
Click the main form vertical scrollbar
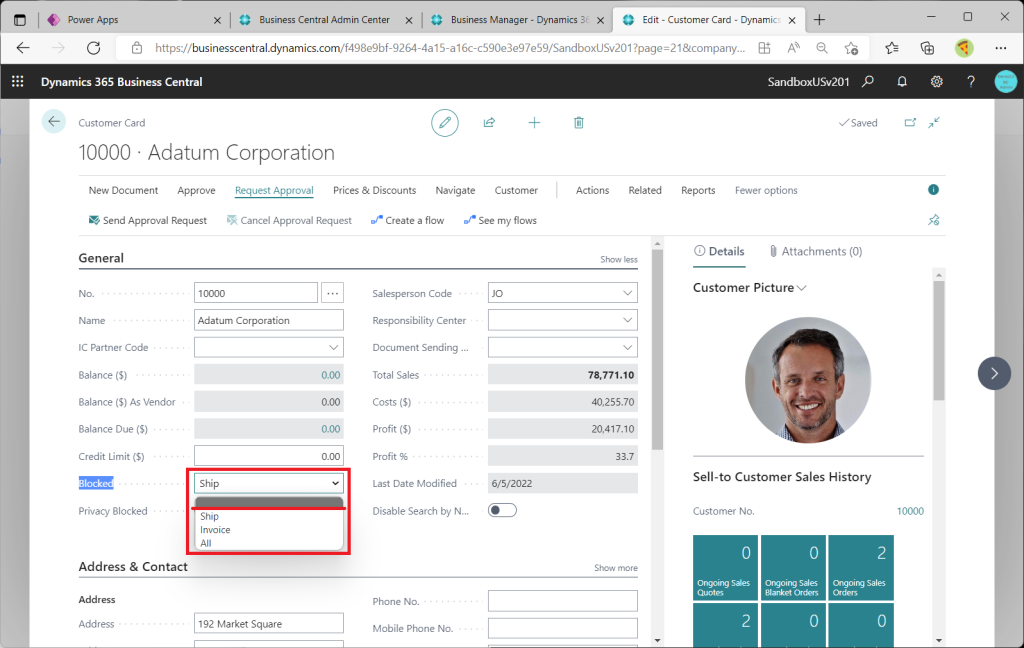[658, 349]
